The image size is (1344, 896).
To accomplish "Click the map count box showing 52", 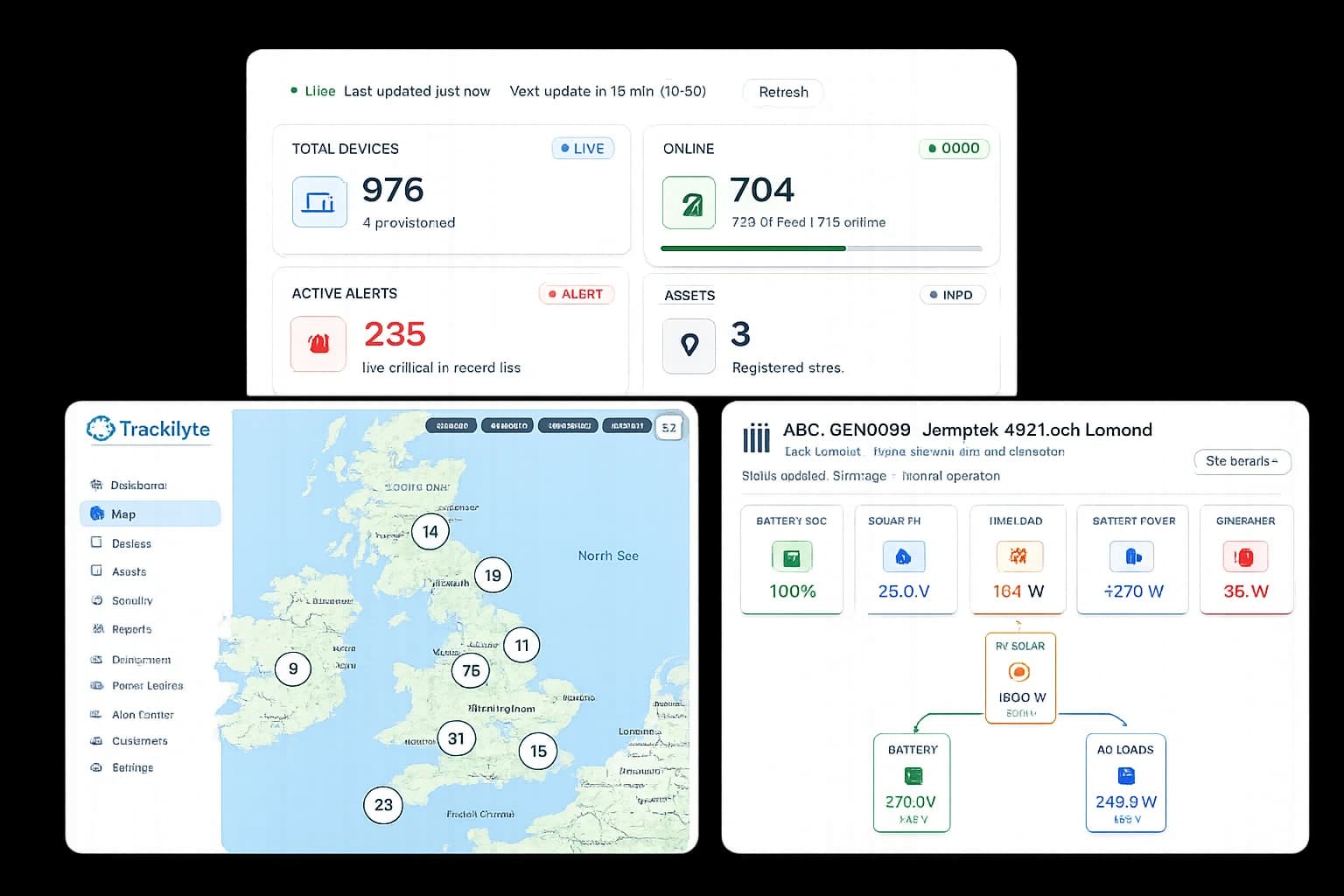I will pyautogui.click(x=668, y=427).
